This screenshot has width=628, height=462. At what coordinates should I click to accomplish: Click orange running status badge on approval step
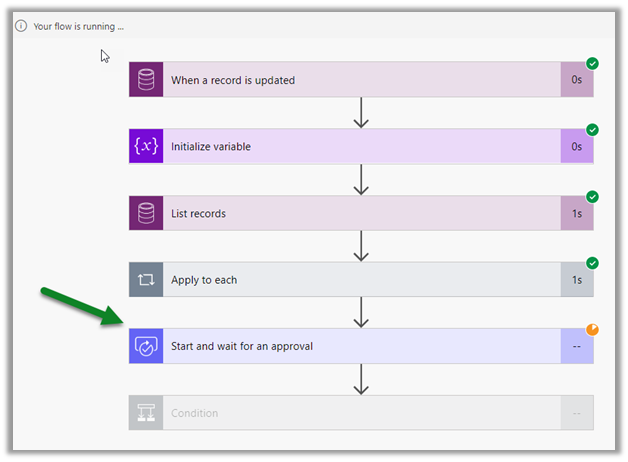coord(592,329)
